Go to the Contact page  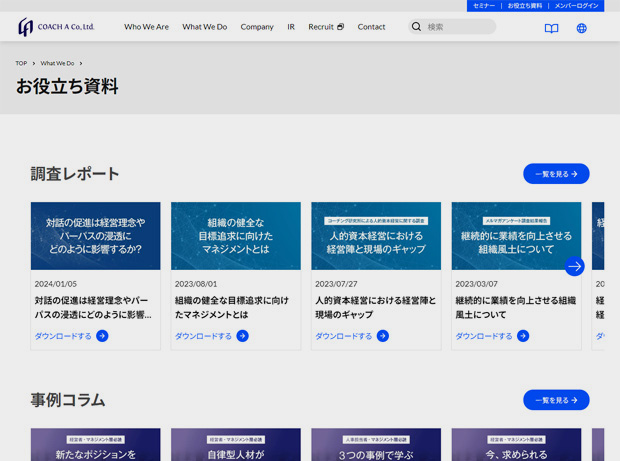(x=371, y=27)
